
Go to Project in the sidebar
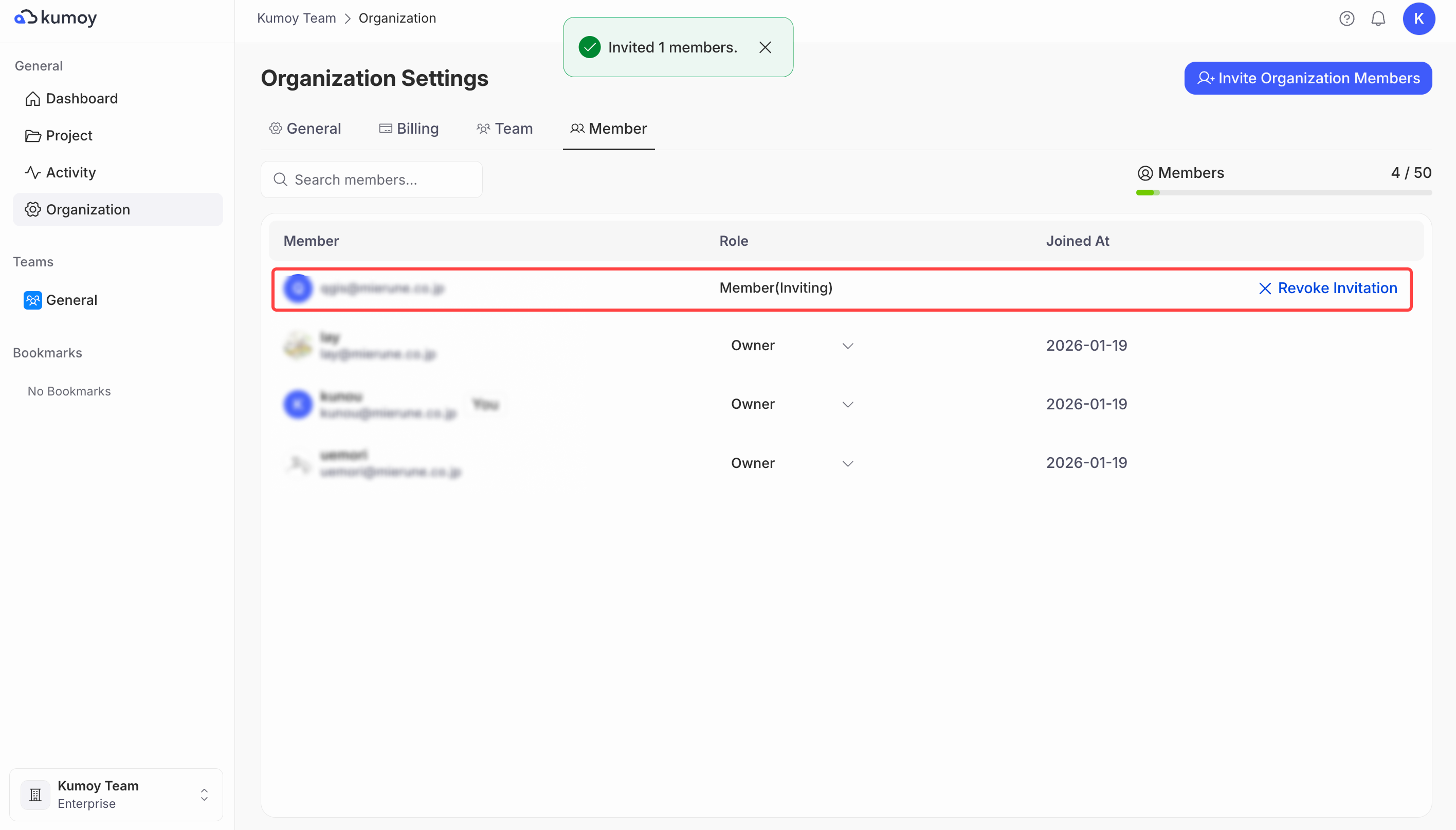click(x=68, y=136)
